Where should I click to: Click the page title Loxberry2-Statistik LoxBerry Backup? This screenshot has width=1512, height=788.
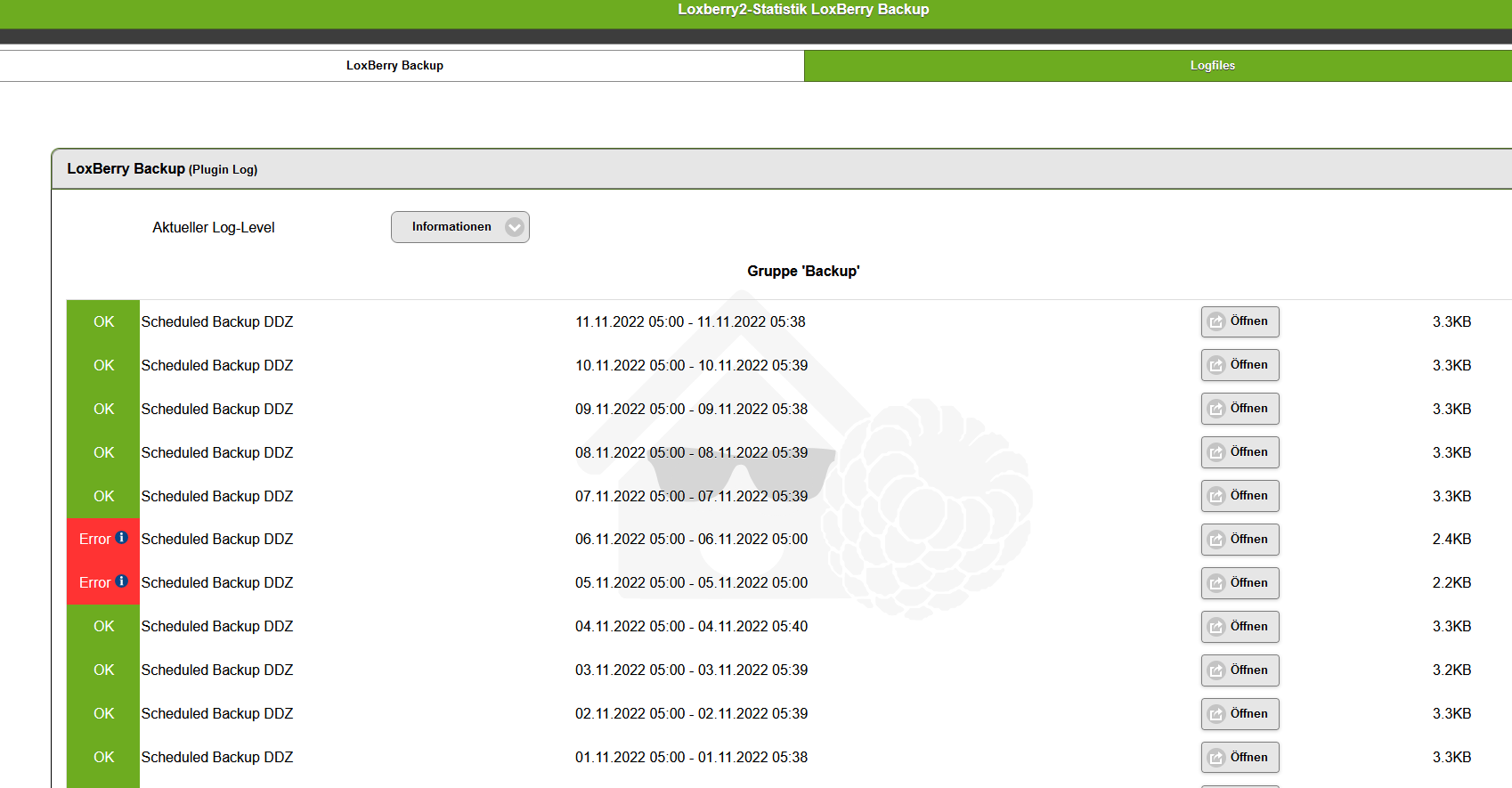point(803,10)
